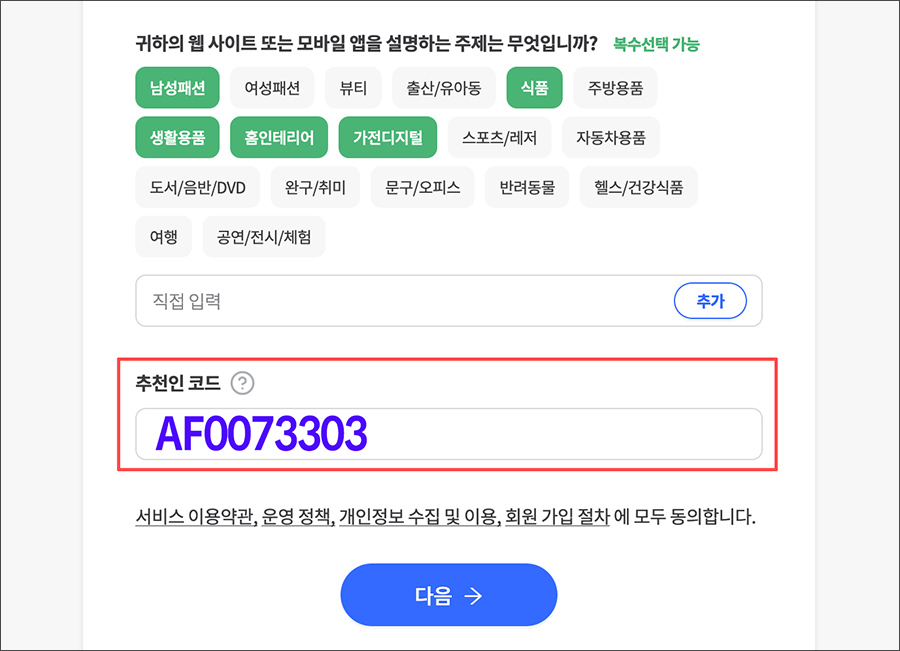Focus the 추천인 코드 input field

(449, 434)
